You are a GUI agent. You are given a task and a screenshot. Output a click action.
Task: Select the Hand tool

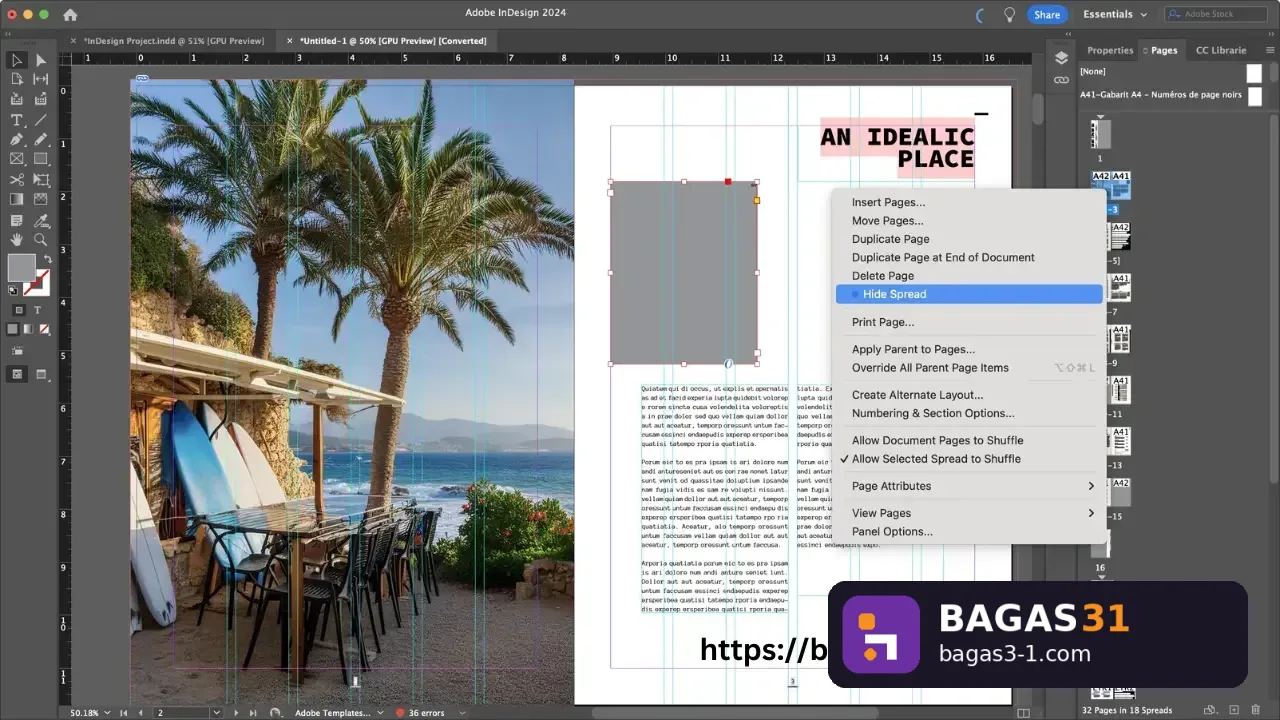17,240
